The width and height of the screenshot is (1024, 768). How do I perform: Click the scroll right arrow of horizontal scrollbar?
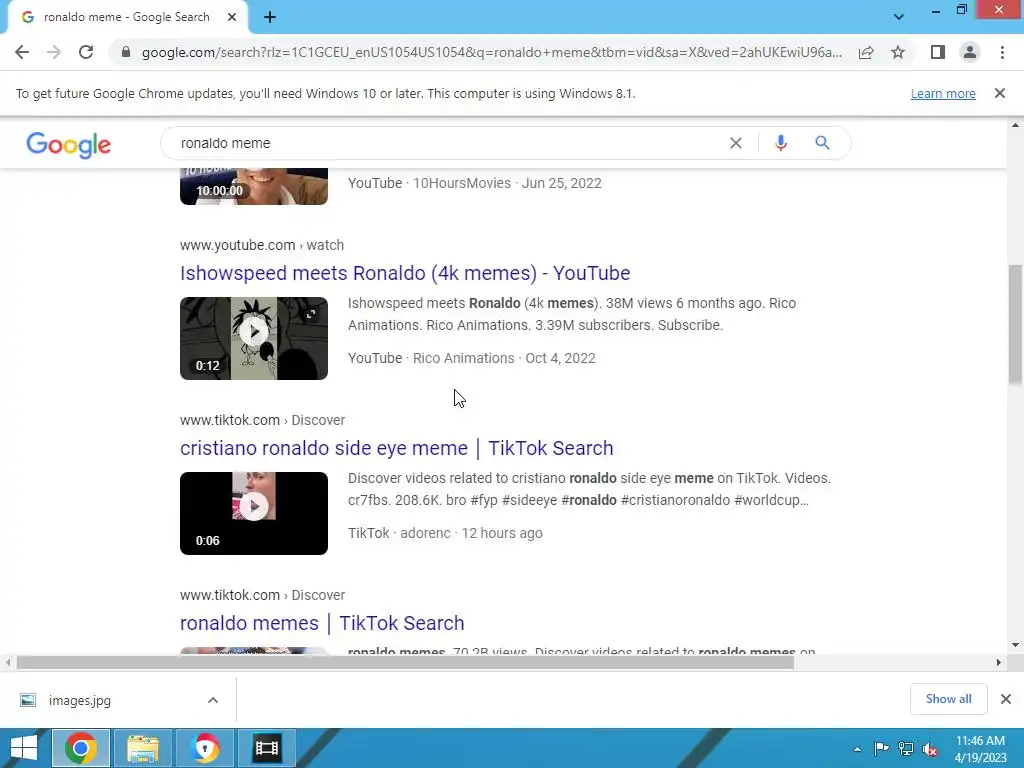coord(999,663)
